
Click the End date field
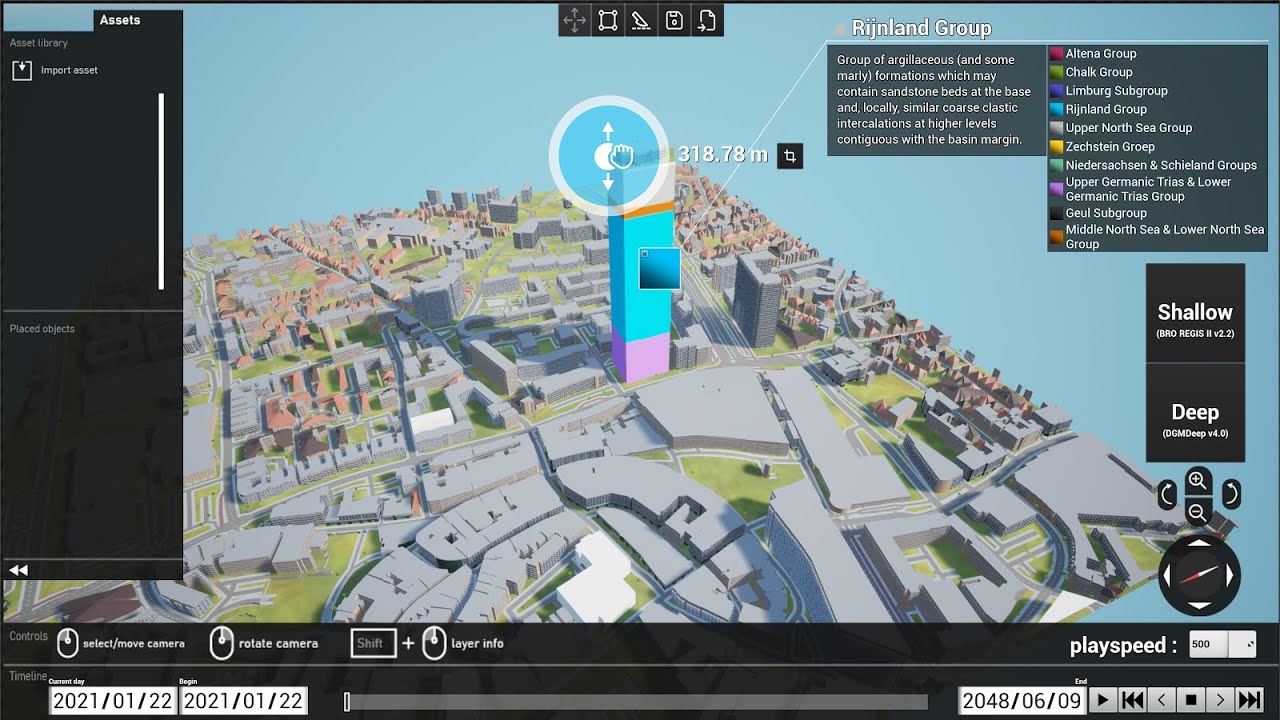tap(1022, 700)
